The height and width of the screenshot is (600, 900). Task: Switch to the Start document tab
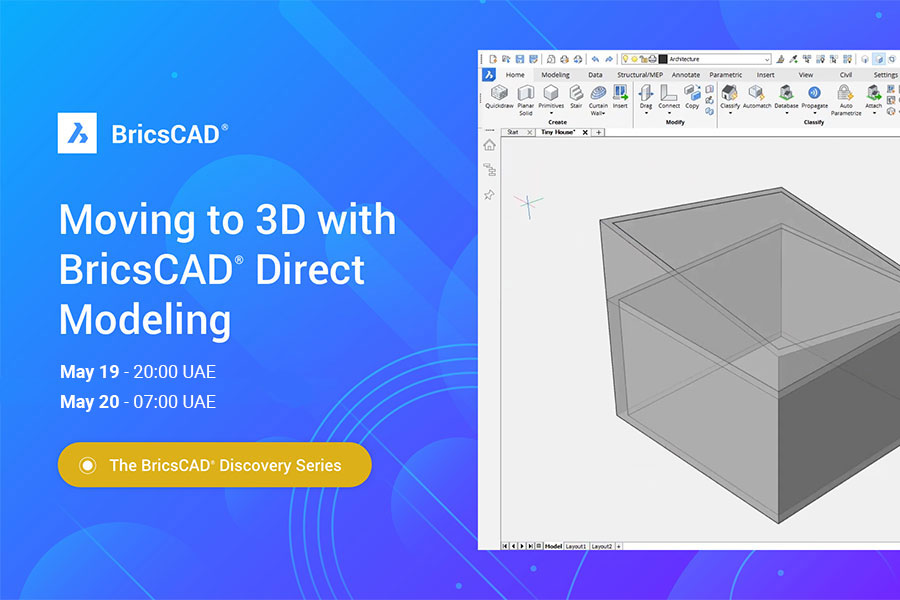tap(513, 132)
